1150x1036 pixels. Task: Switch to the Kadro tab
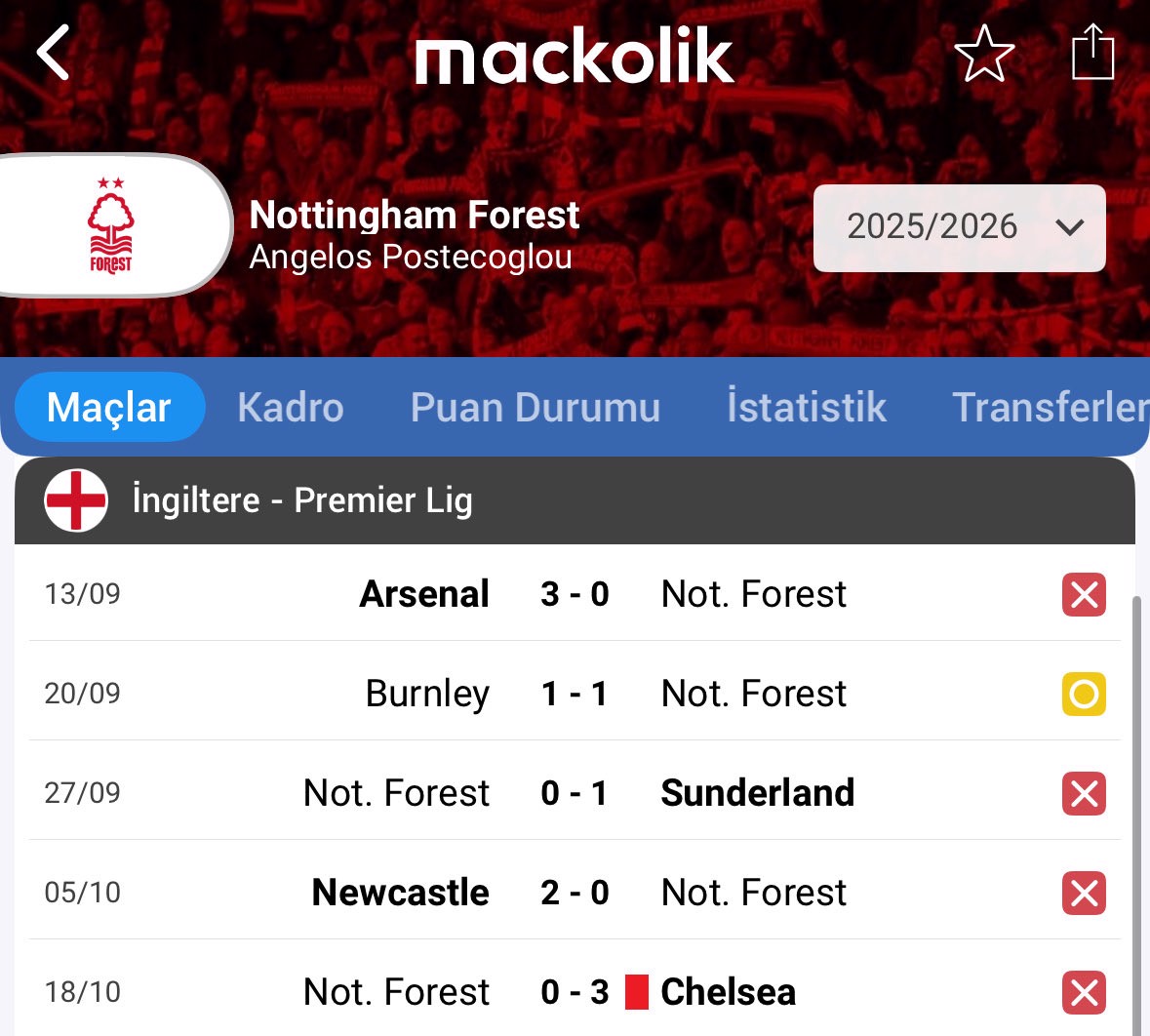pos(291,407)
